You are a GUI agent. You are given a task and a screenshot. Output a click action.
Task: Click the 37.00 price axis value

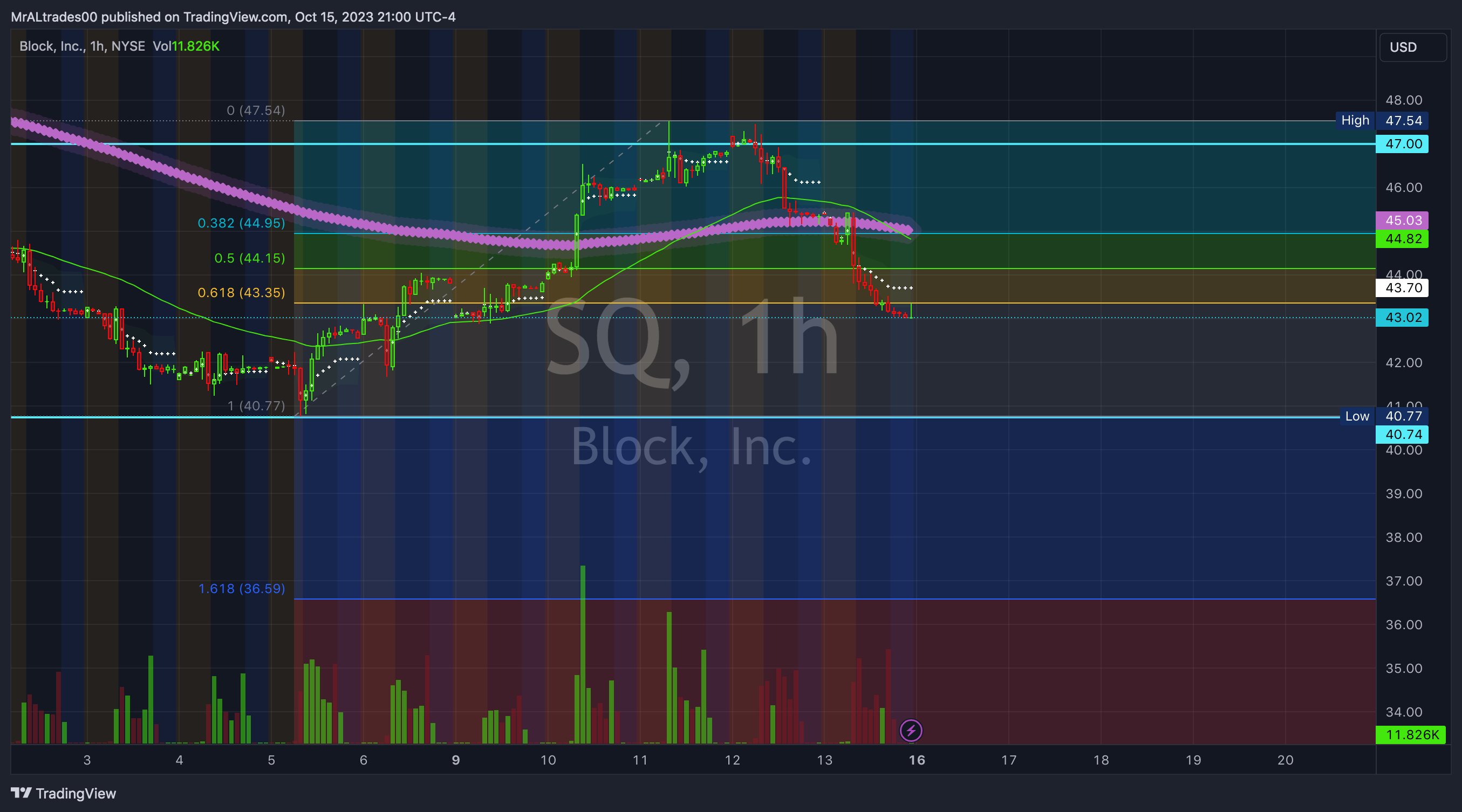point(1404,581)
